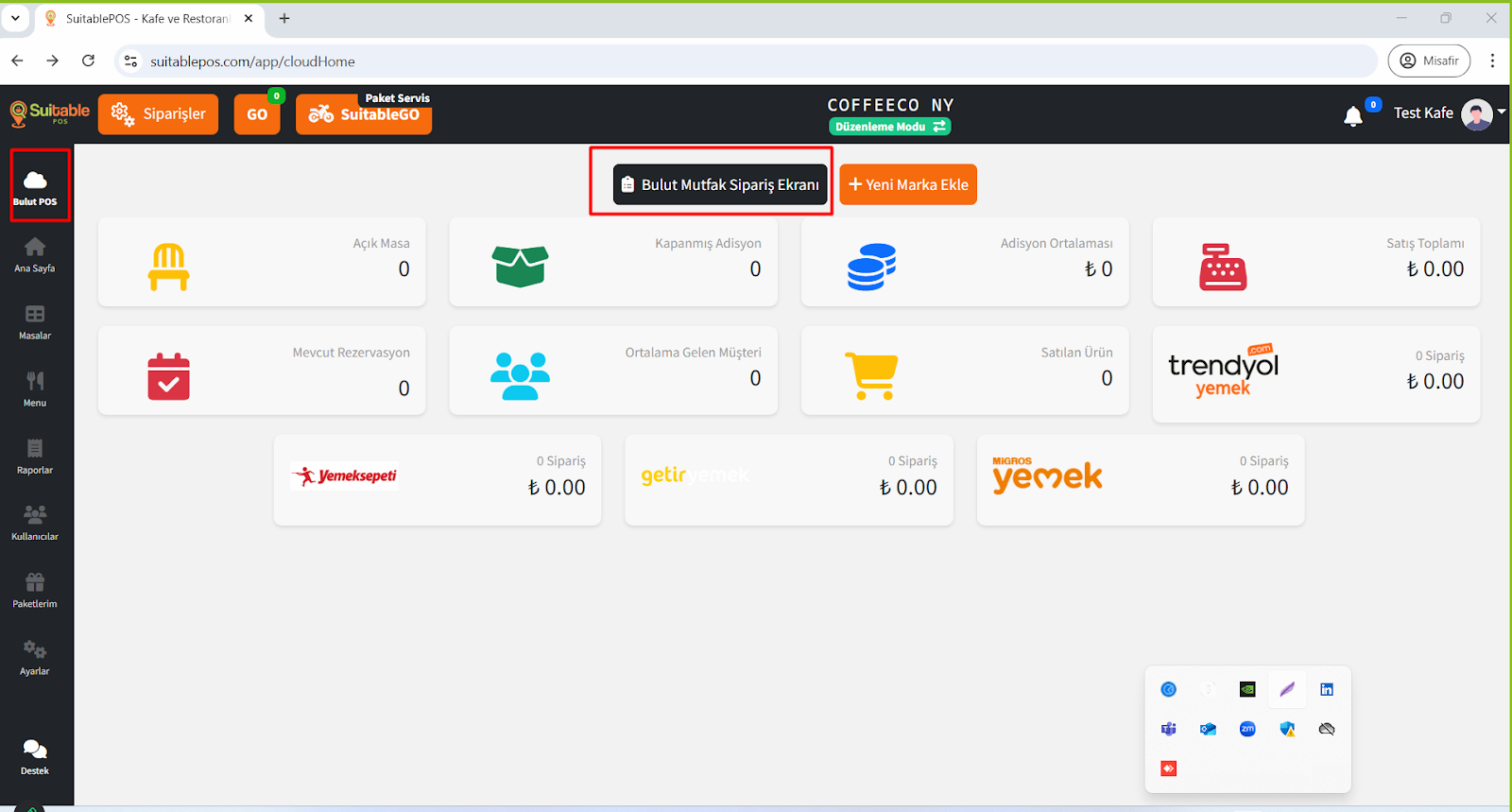Open a new browser tab

click(284, 18)
